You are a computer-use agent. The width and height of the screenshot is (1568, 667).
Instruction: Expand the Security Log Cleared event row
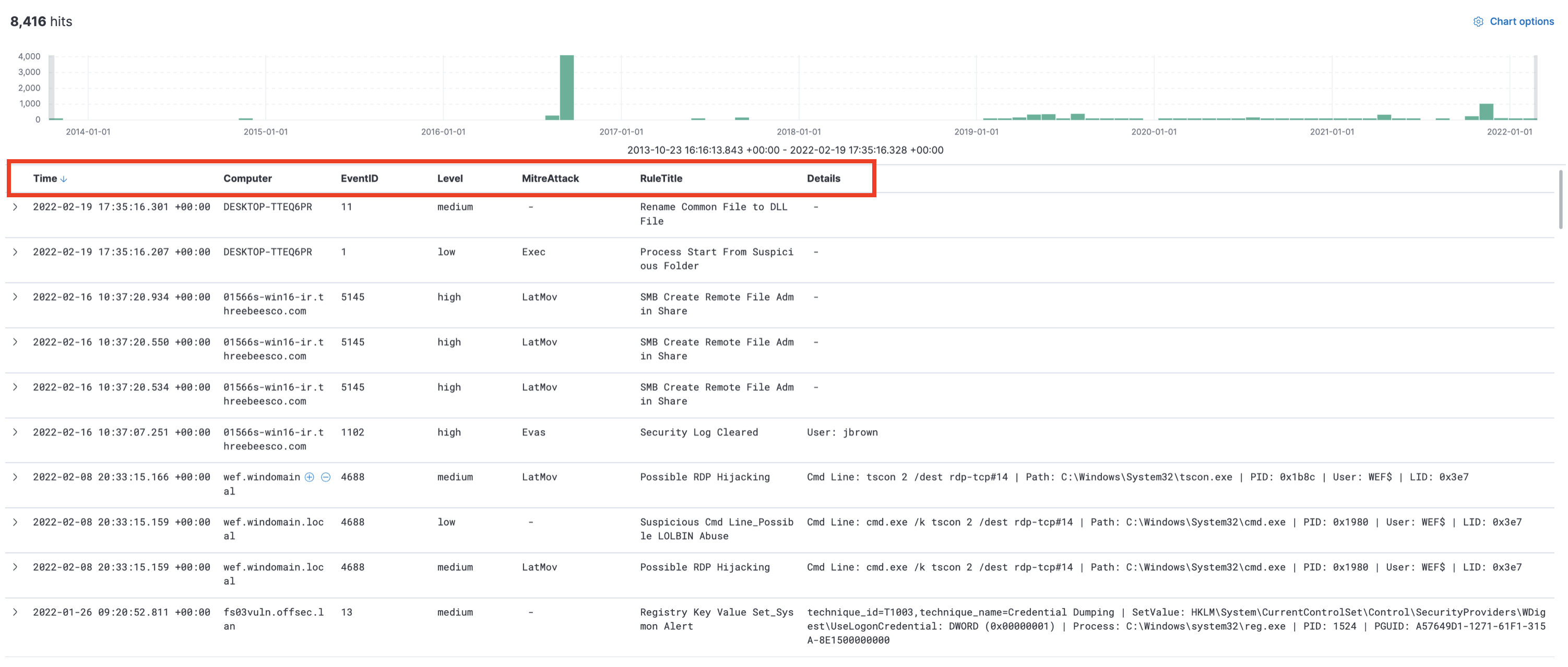pyautogui.click(x=15, y=432)
